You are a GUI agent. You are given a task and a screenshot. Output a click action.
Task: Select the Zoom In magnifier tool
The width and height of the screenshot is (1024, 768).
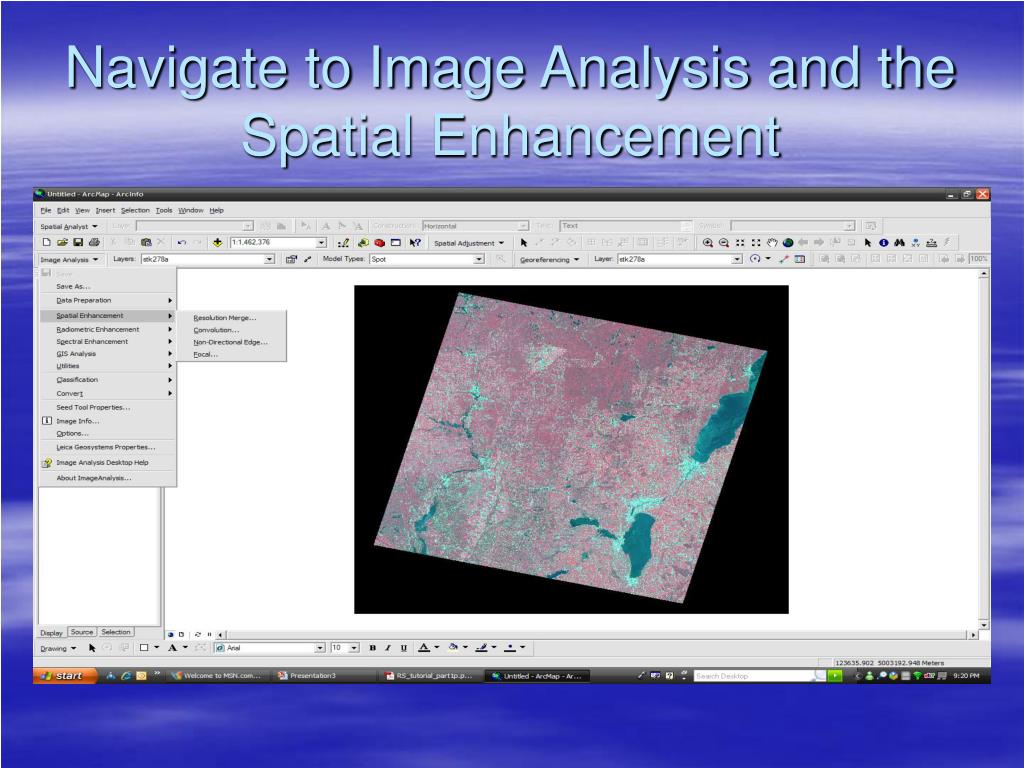707,242
